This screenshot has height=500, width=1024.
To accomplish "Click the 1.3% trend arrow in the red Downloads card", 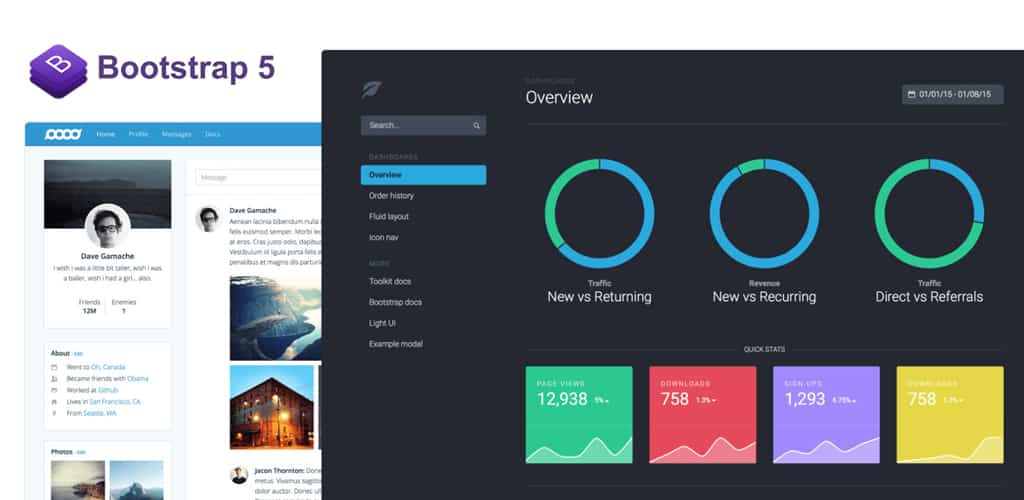I will point(713,401).
